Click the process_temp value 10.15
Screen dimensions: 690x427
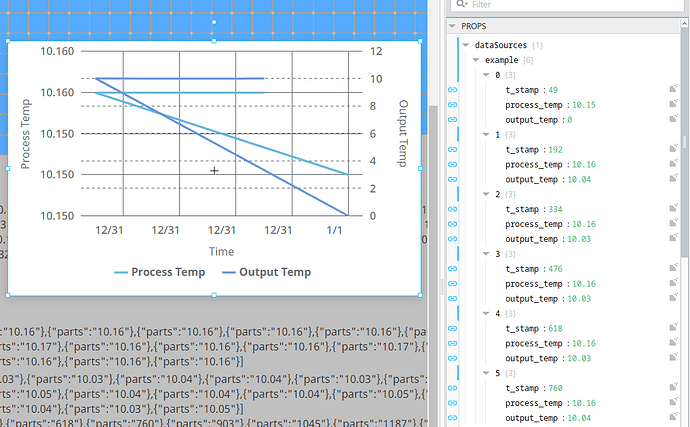584,105
